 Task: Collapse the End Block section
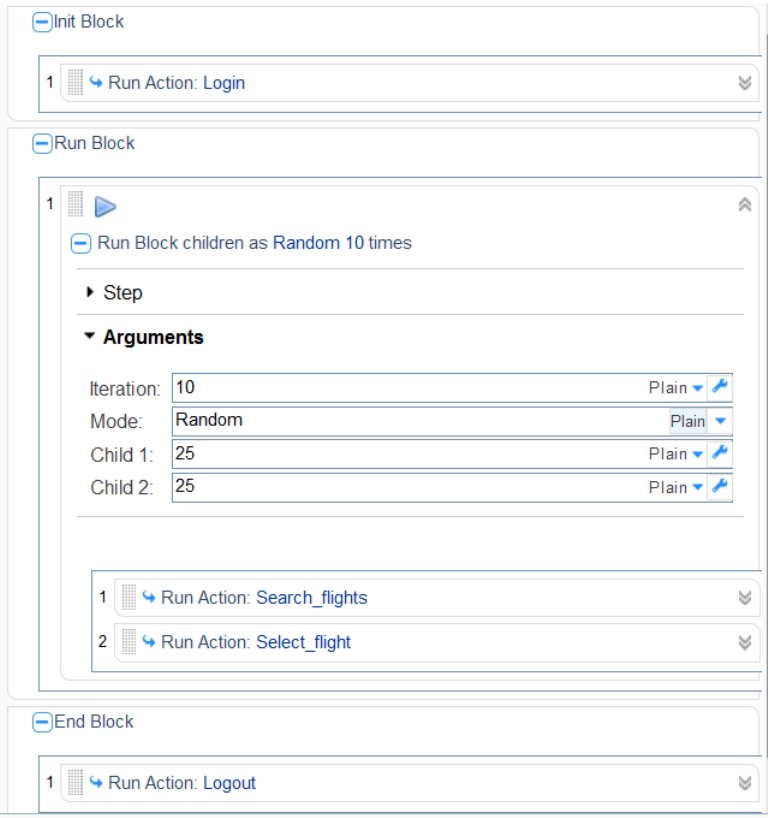click(x=42, y=722)
